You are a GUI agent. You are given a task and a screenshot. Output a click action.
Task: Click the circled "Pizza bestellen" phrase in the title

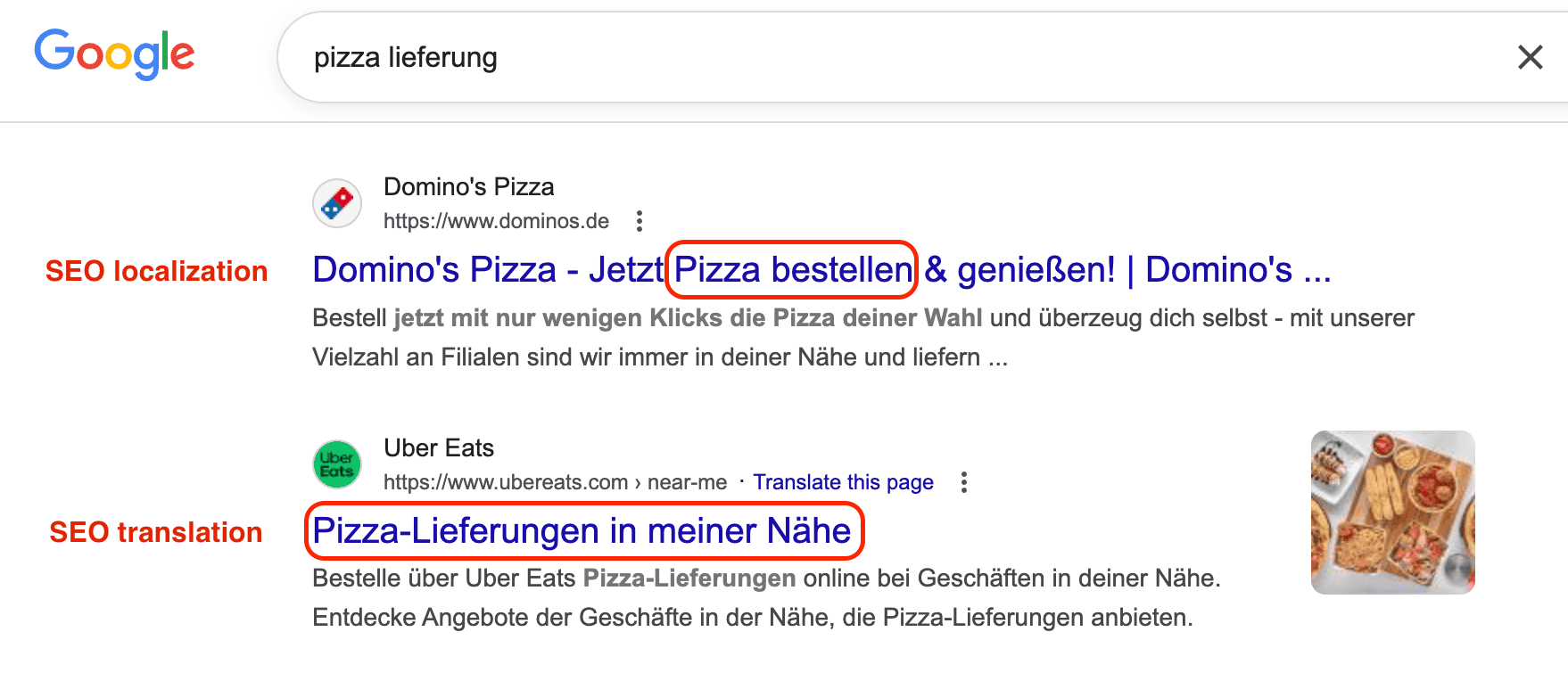[790, 269]
